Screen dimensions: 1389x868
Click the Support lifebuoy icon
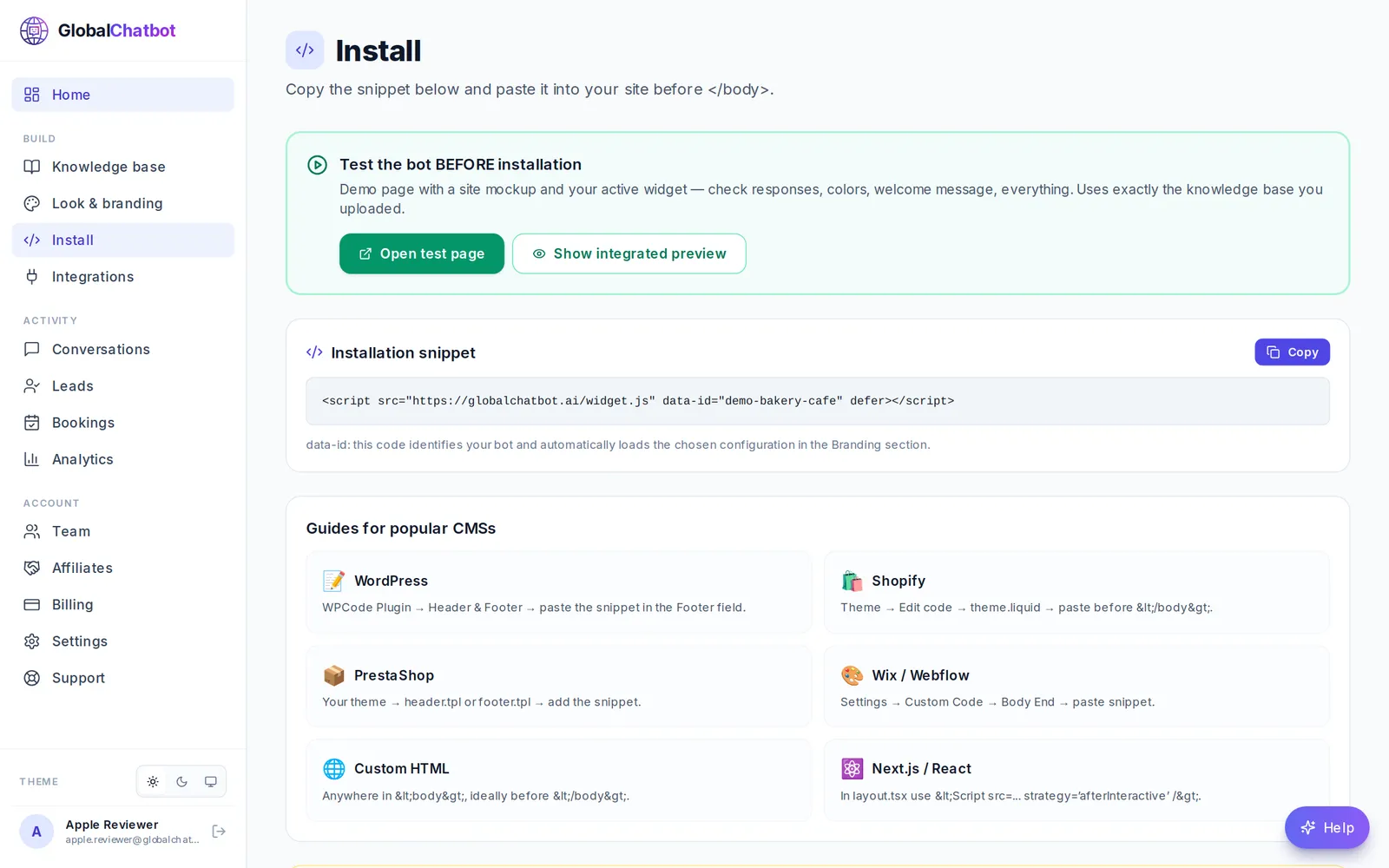(32, 678)
